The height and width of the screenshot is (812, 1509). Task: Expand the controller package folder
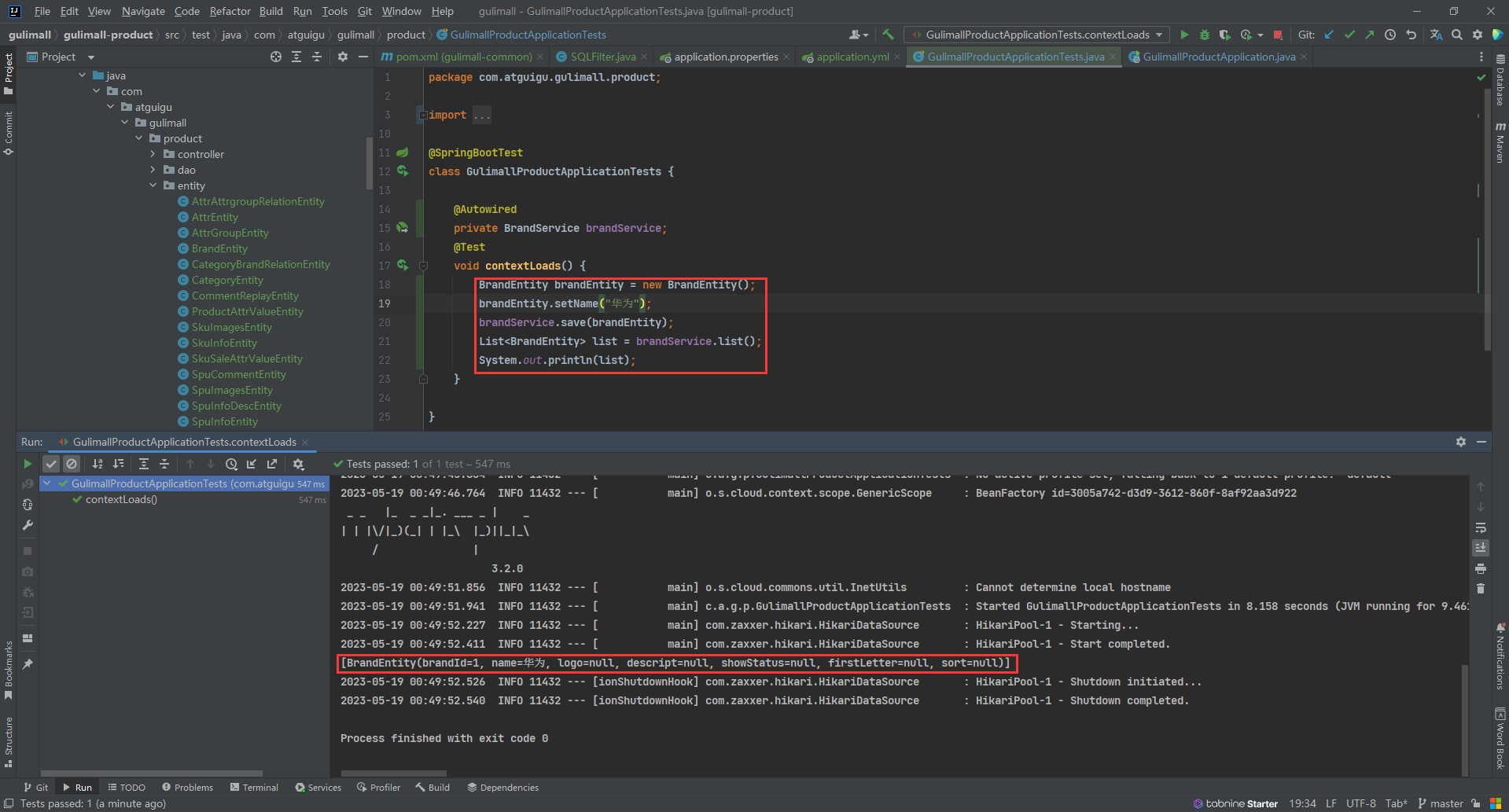pyautogui.click(x=153, y=154)
